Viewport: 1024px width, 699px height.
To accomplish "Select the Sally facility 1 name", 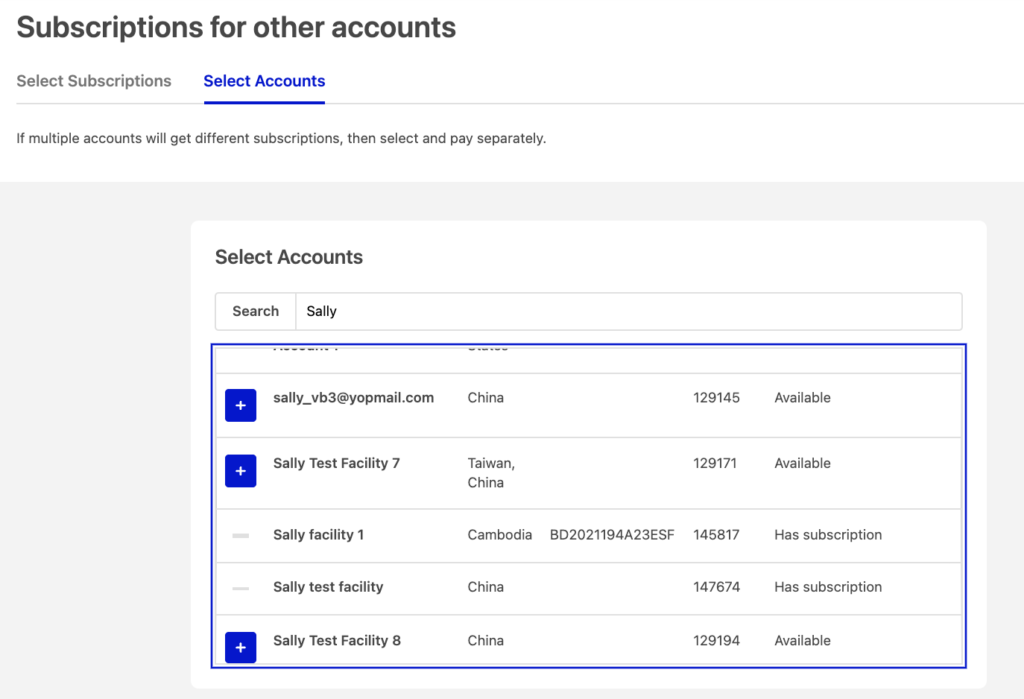I will (319, 534).
